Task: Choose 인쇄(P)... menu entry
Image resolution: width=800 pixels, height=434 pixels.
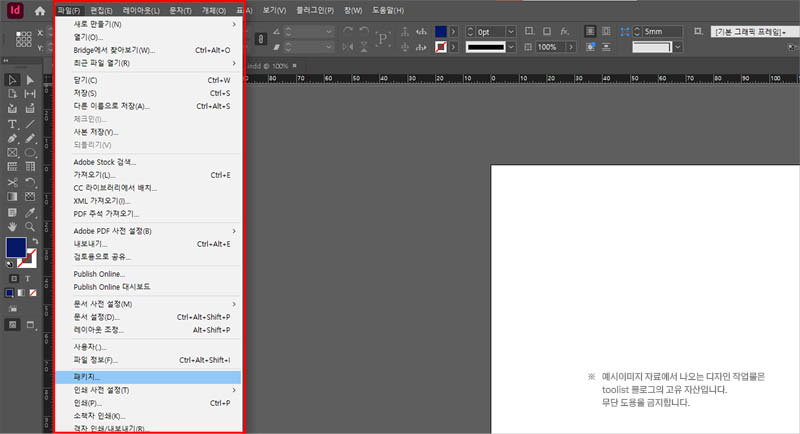Action: tap(148, 403)
